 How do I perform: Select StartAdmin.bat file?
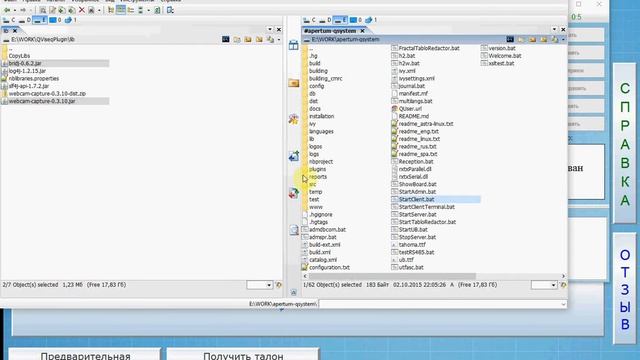tap(417, 191)
